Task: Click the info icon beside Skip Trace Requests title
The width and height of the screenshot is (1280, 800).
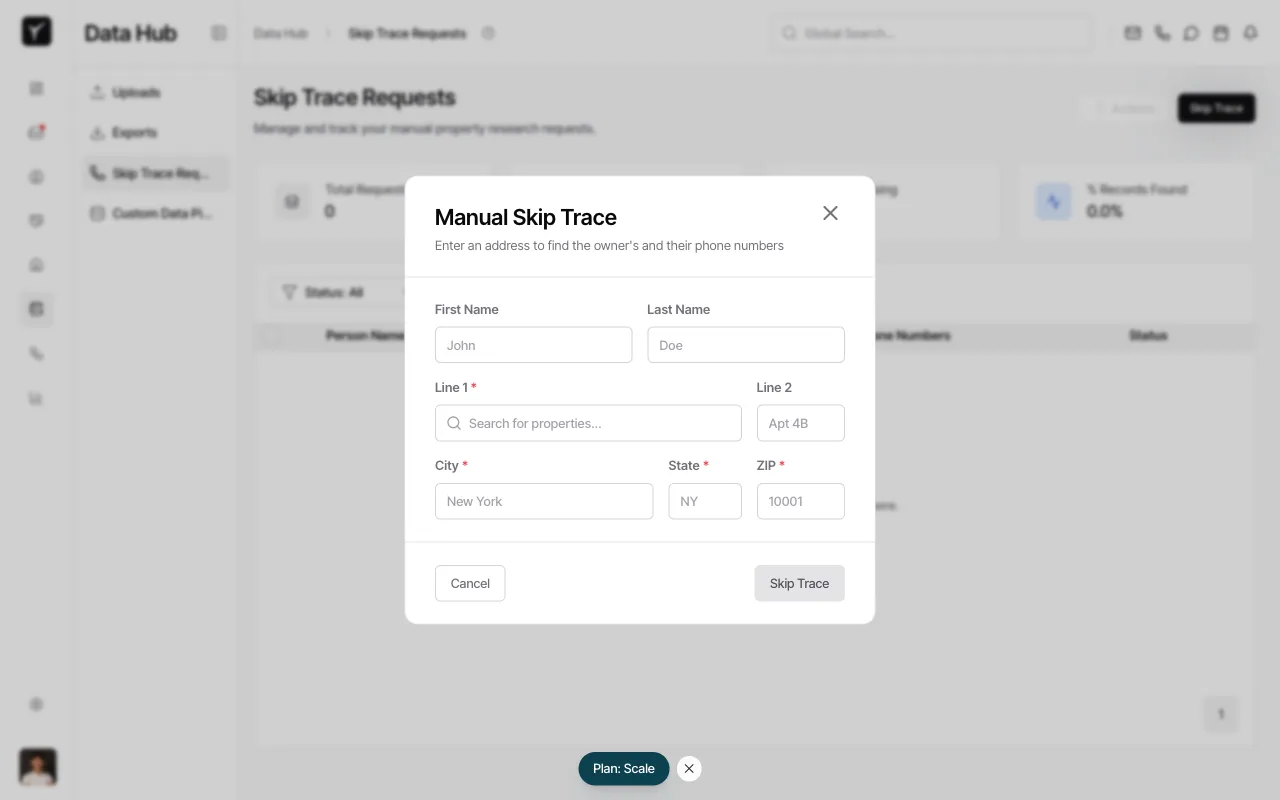Action: (488, 33)
